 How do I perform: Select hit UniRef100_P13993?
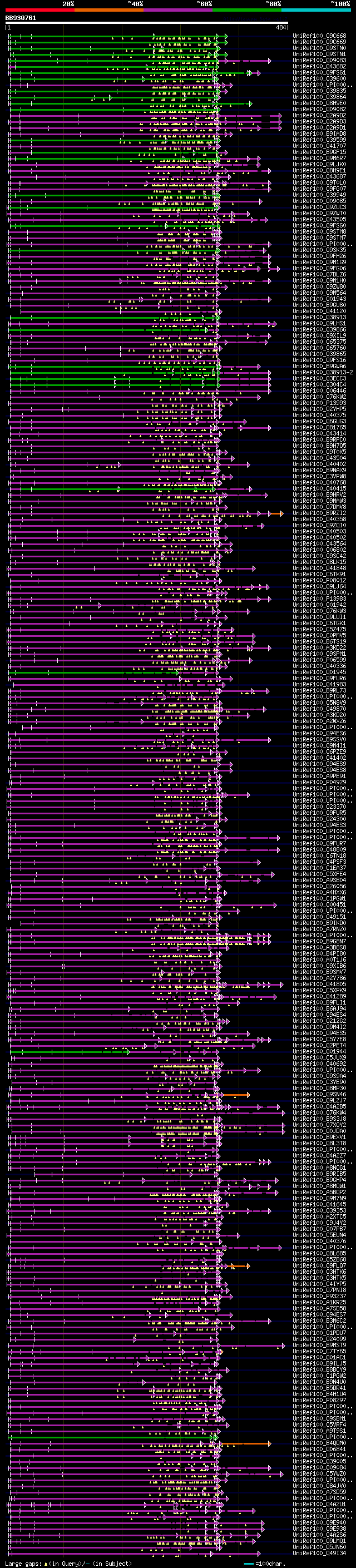[x=319, y=403]
